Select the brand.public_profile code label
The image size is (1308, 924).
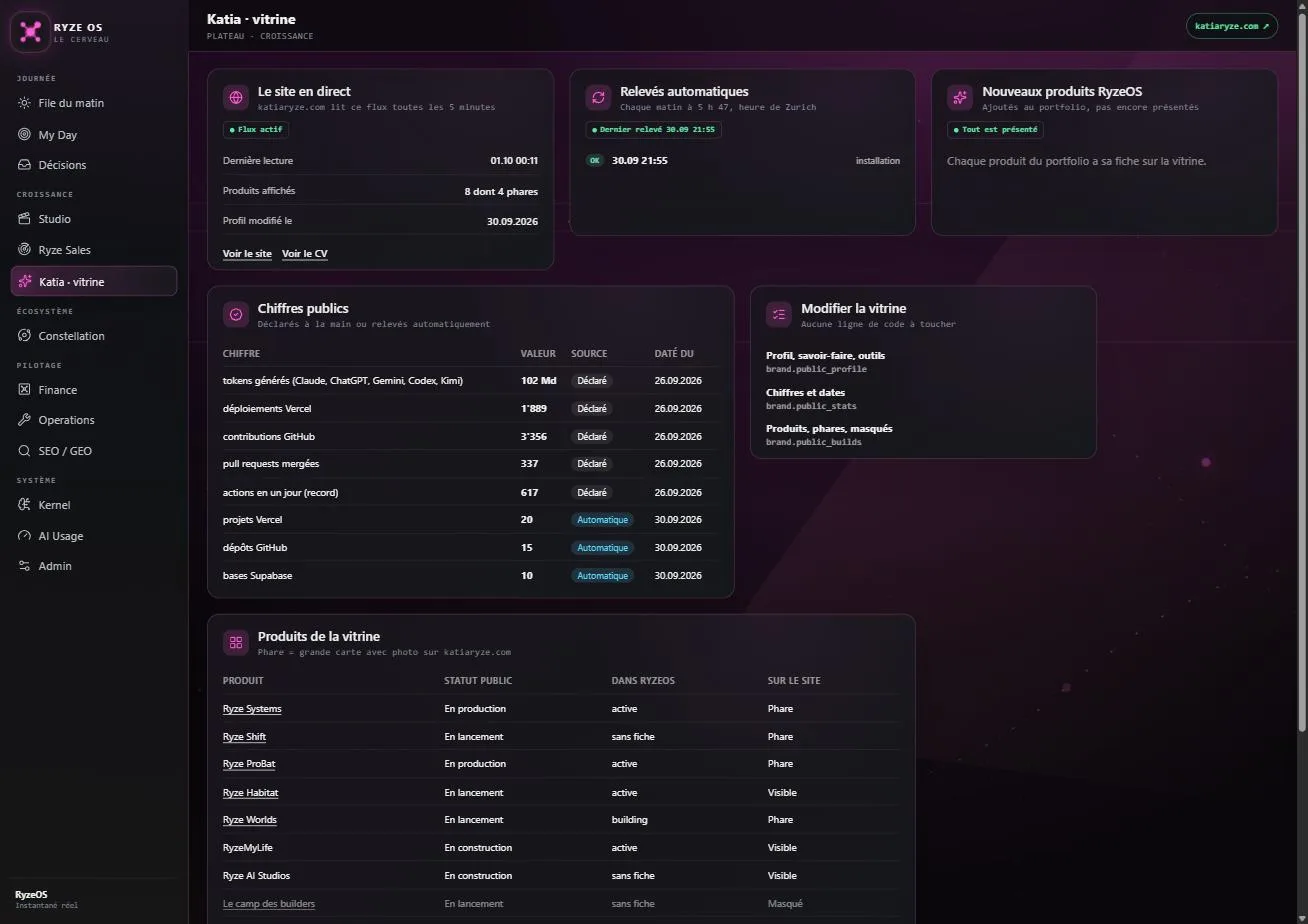(x=816, y=369)
